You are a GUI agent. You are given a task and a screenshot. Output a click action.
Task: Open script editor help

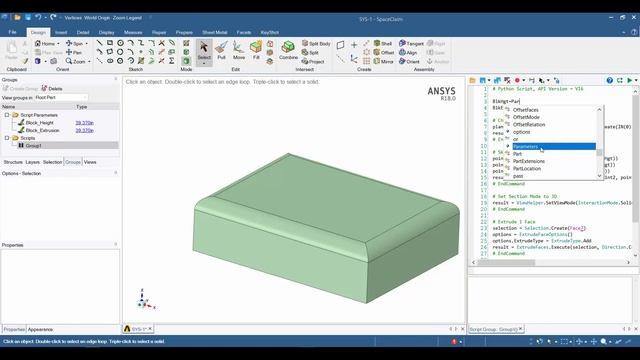tap(609, 80)
